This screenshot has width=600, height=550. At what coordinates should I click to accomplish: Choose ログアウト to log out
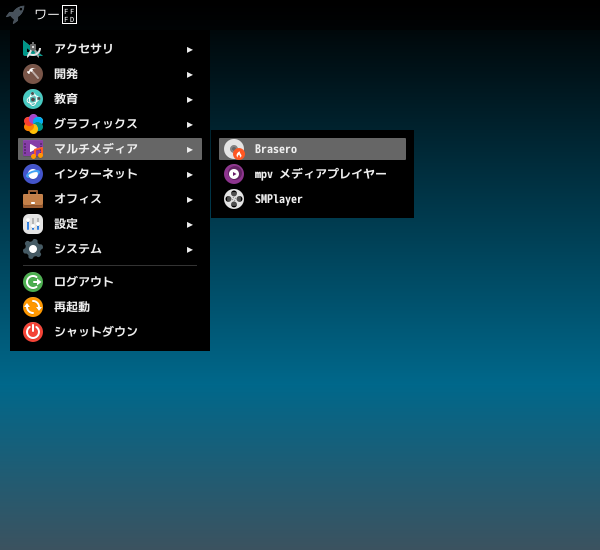click(110, 282)
